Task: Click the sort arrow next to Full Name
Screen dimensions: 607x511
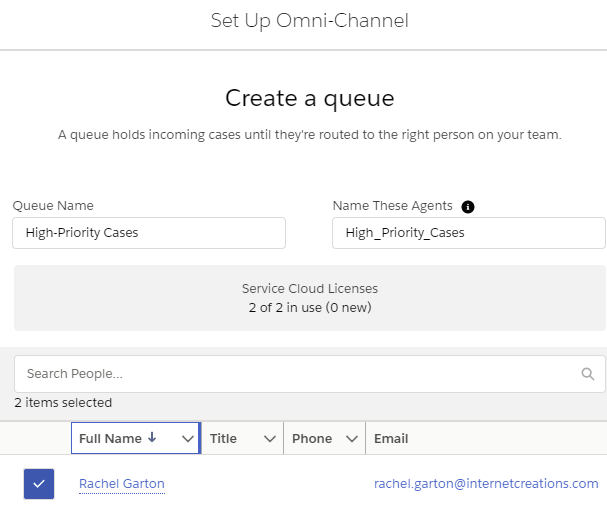Action: click(152, 437)
